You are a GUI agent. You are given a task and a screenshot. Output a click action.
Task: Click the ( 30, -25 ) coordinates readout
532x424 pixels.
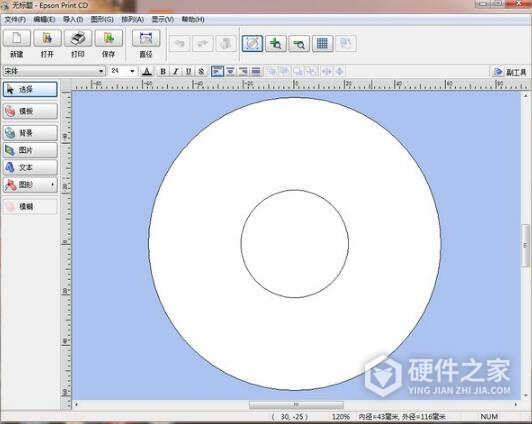coord(289,417)
